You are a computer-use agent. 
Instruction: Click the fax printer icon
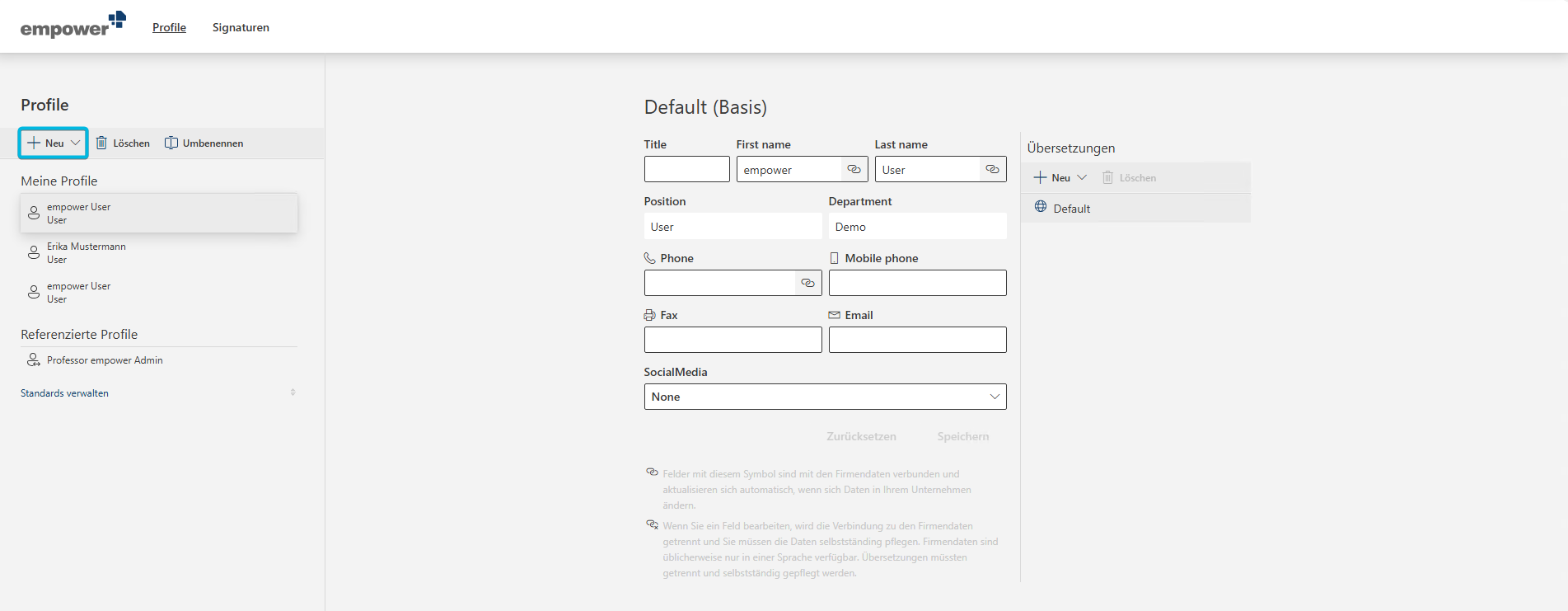coord(649,315)
